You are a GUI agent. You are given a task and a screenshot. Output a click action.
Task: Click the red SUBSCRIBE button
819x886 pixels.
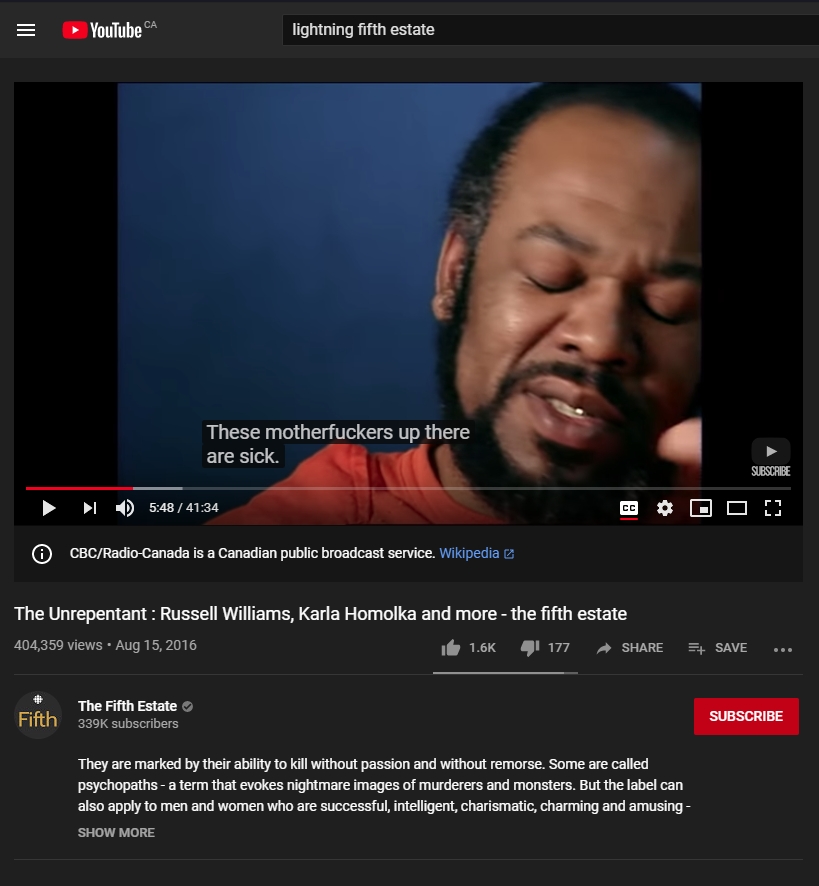tap(746, 716)
